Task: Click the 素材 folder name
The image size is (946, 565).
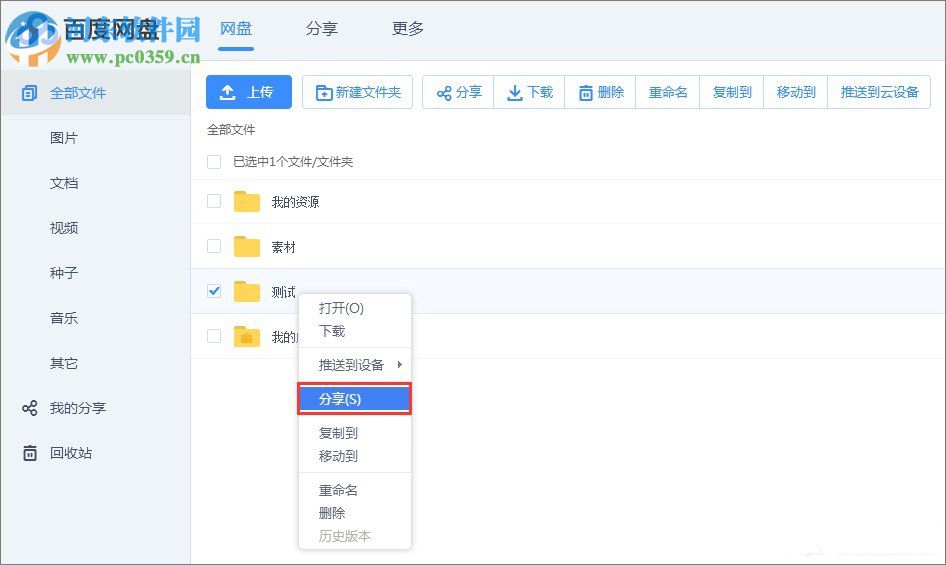Action: pyautogui.click(x=283, y=247)
